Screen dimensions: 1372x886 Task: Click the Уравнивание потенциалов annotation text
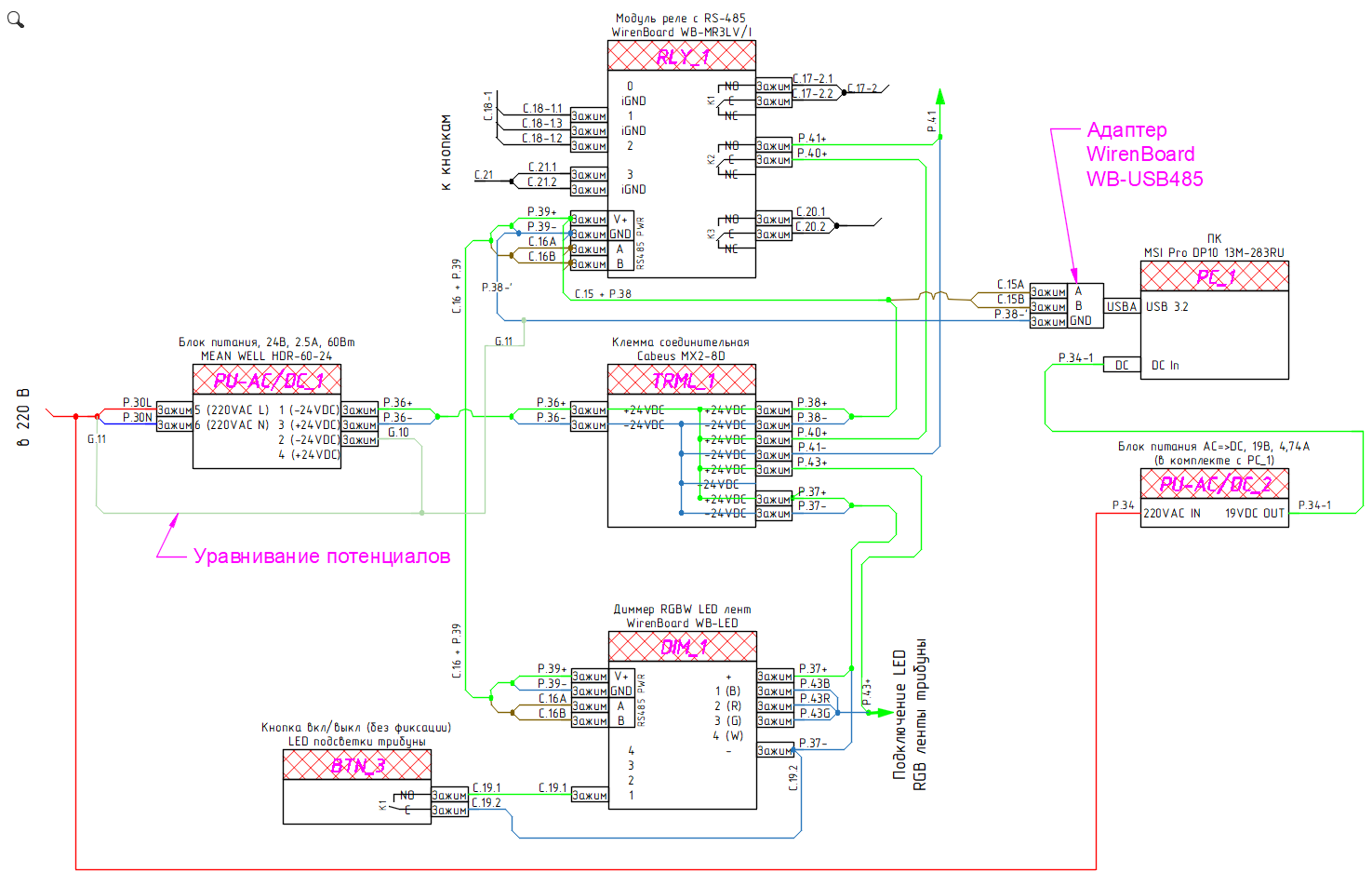(x=322, y=557)
